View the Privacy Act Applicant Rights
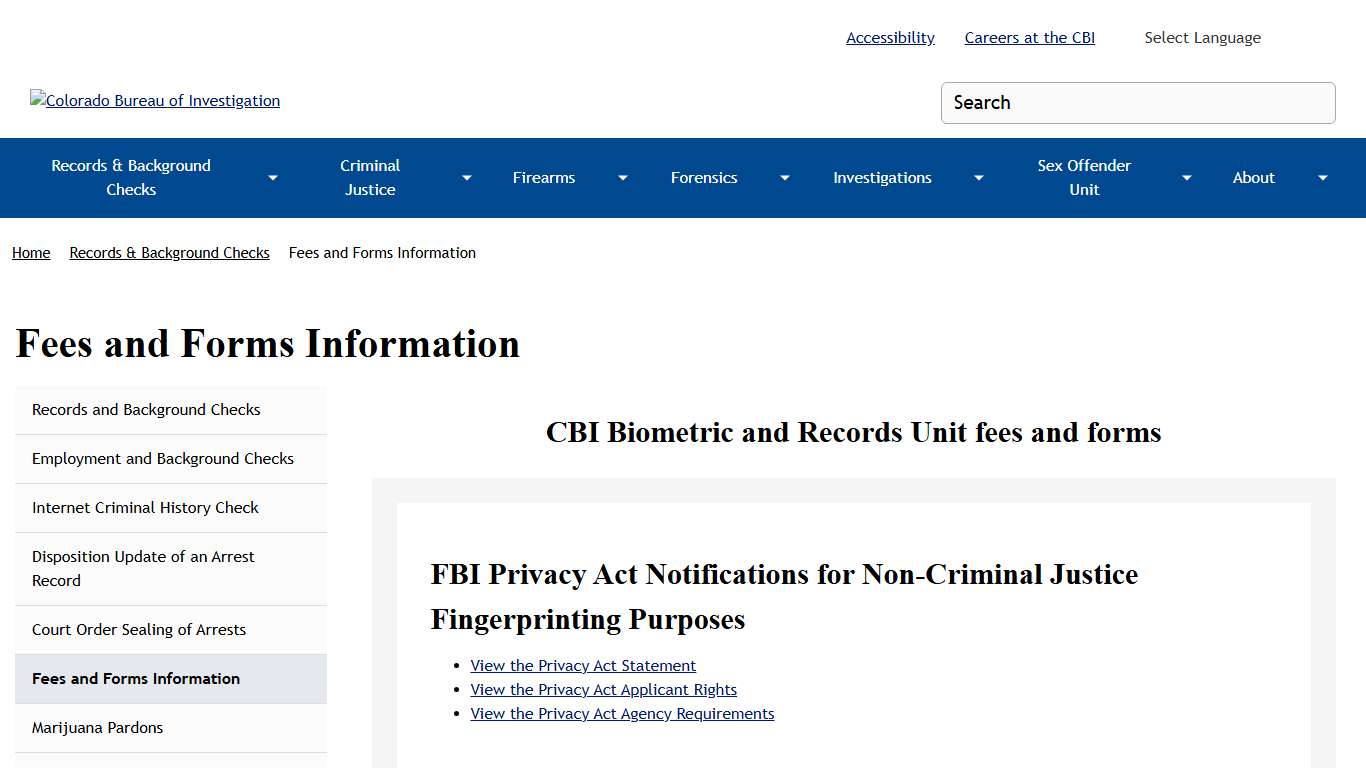Viewport: 1366px width, 768px height. pyautogui.click(x=603, y=689)
